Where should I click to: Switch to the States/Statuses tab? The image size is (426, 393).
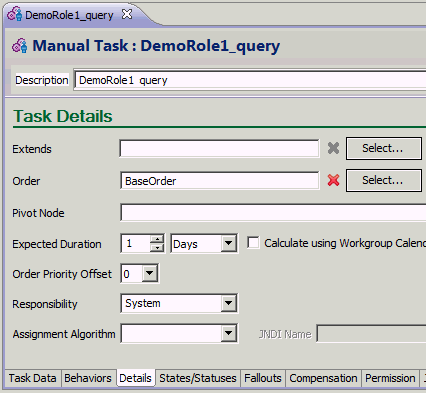click(x=198, y=378)
